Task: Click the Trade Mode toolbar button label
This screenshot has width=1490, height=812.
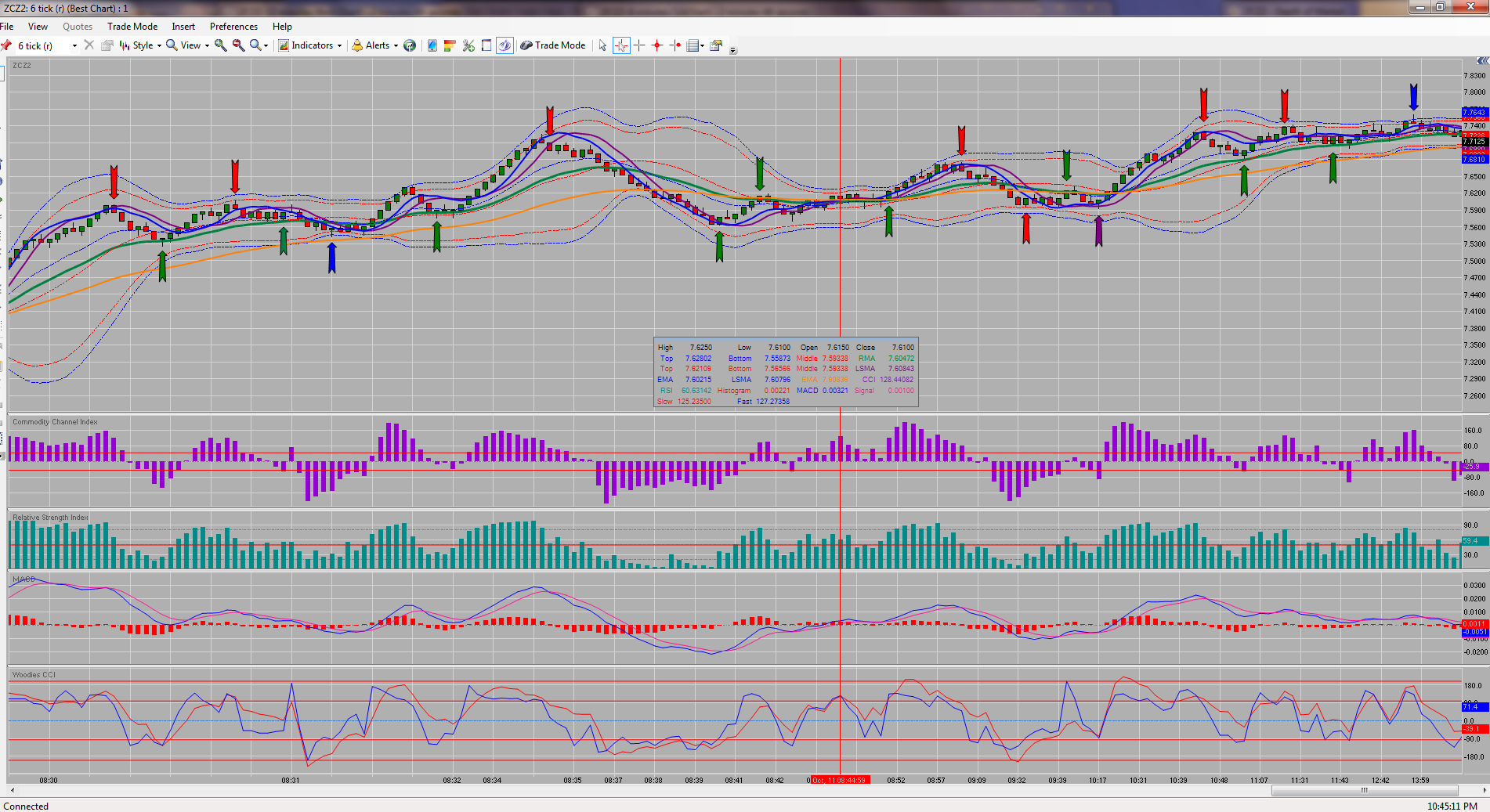Action: click(560, 45)
